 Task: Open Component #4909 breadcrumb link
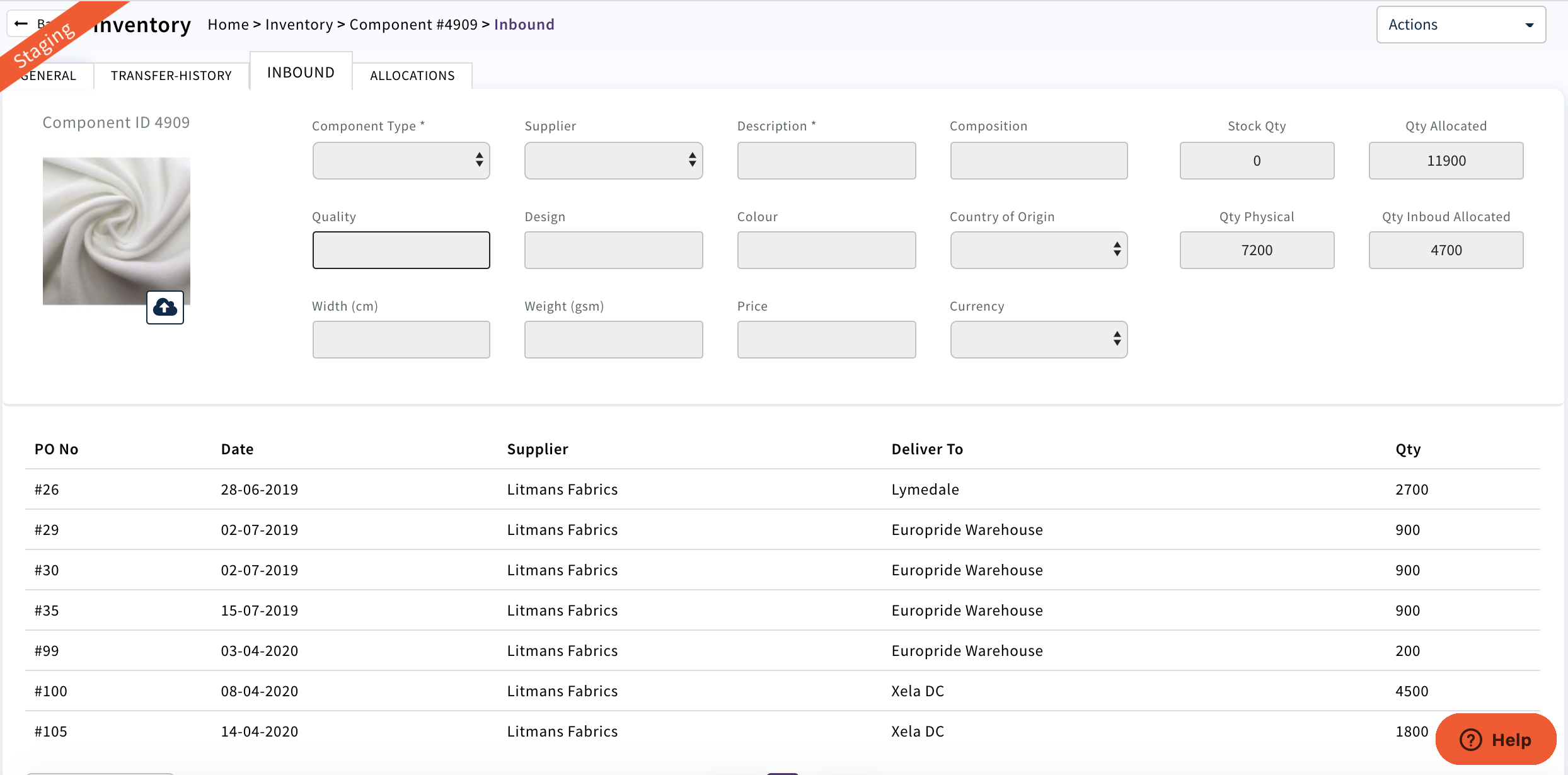click(x=413, y=25)
